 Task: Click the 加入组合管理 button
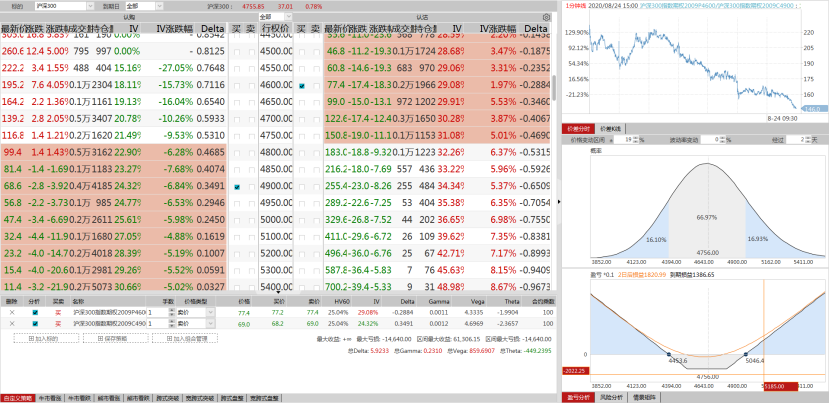click(x=185, y=338)
